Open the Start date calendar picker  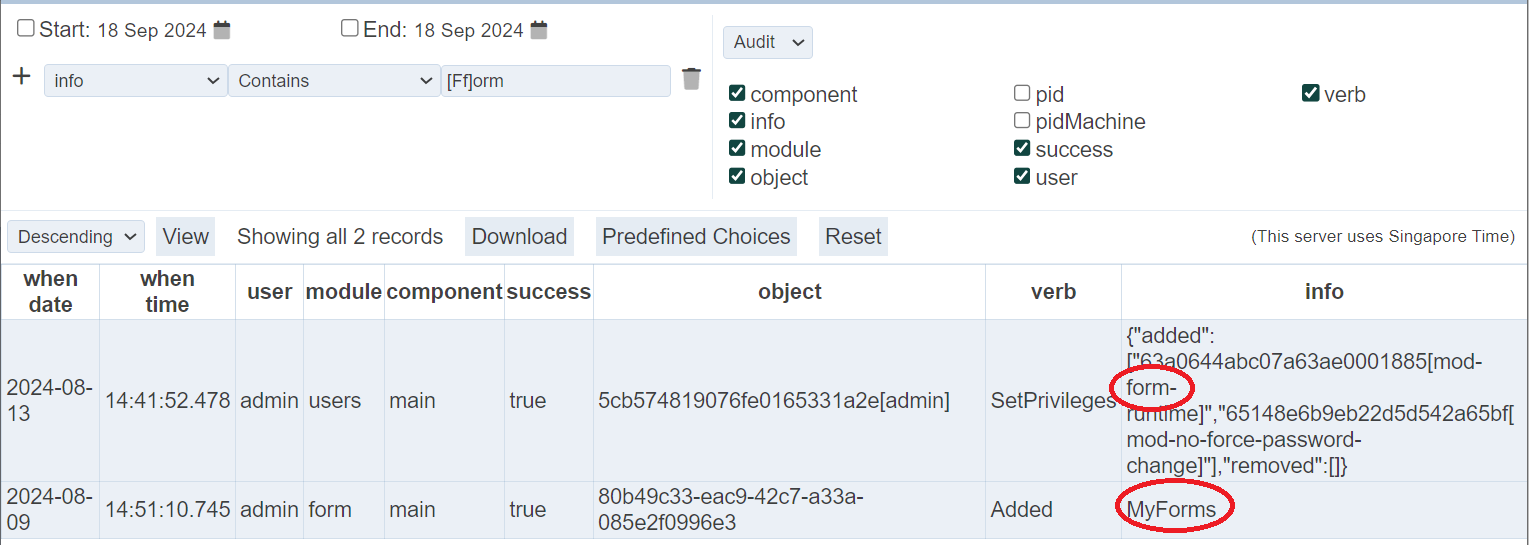tap(222, 30)
